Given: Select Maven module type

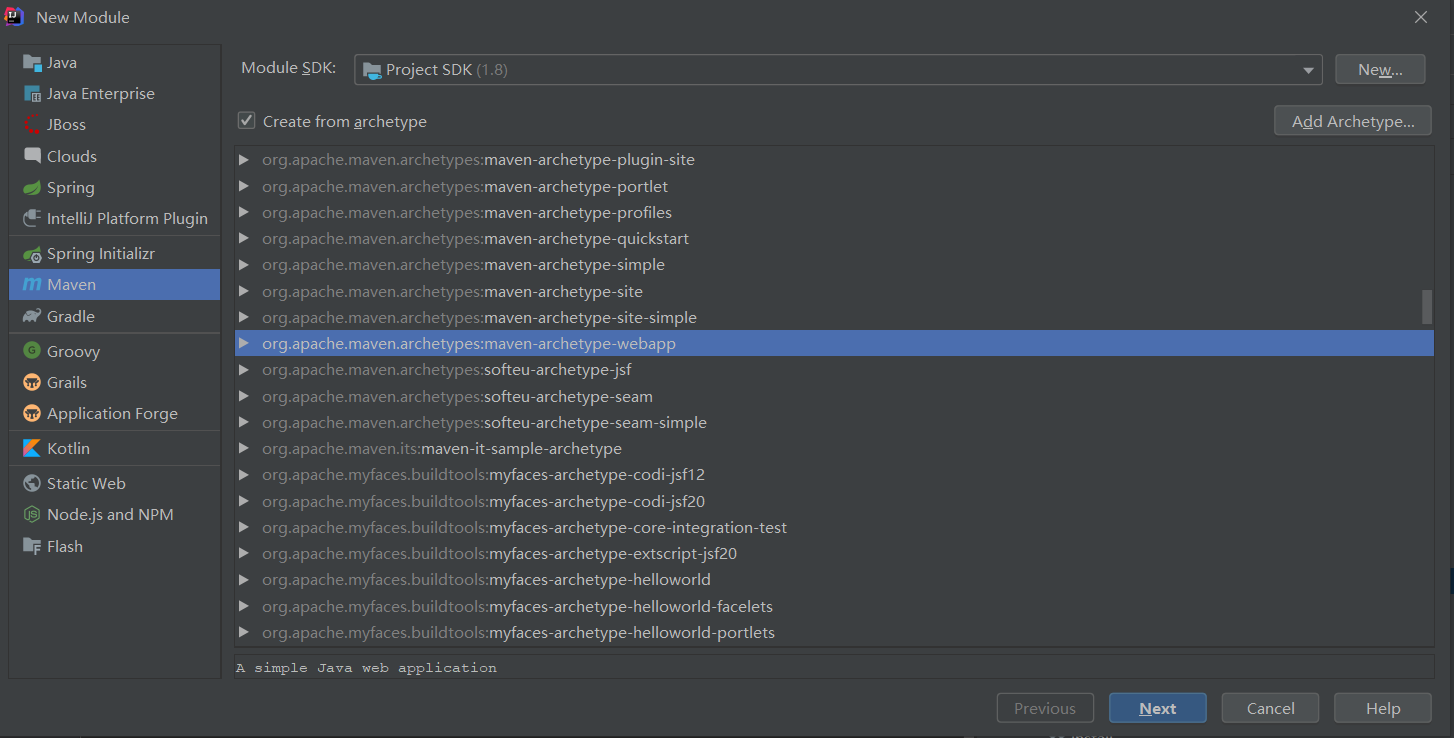Looking at the screenshot, I should coord(114,285).
